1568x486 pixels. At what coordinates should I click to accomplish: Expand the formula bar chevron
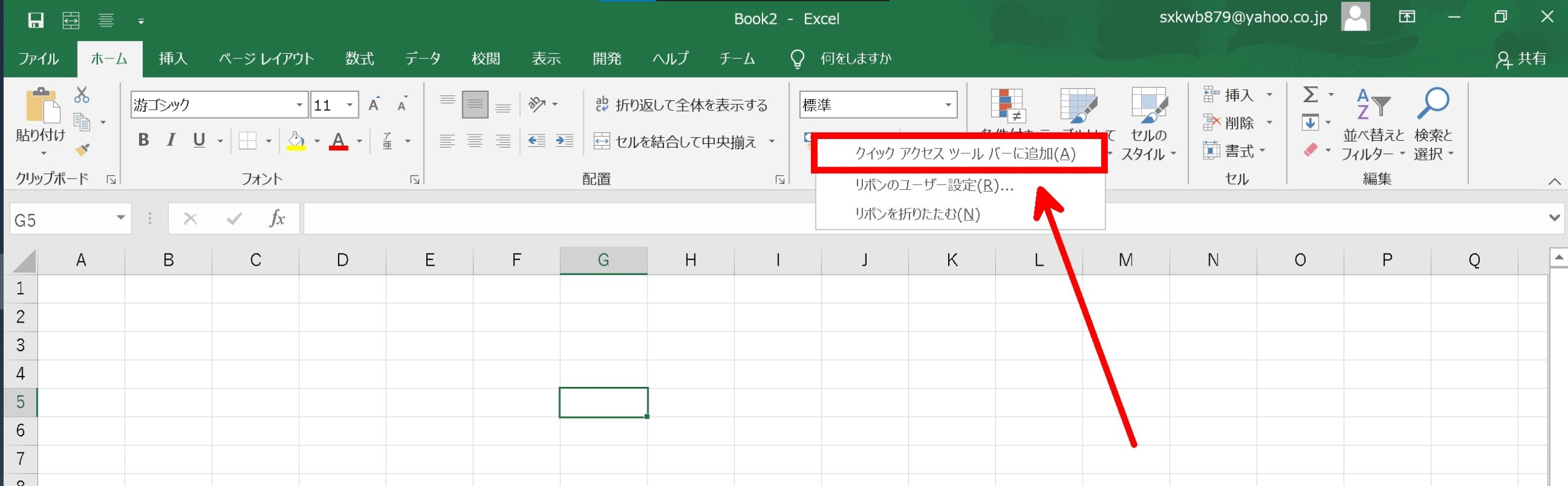pyautogui.click(x=1555, y=218)
